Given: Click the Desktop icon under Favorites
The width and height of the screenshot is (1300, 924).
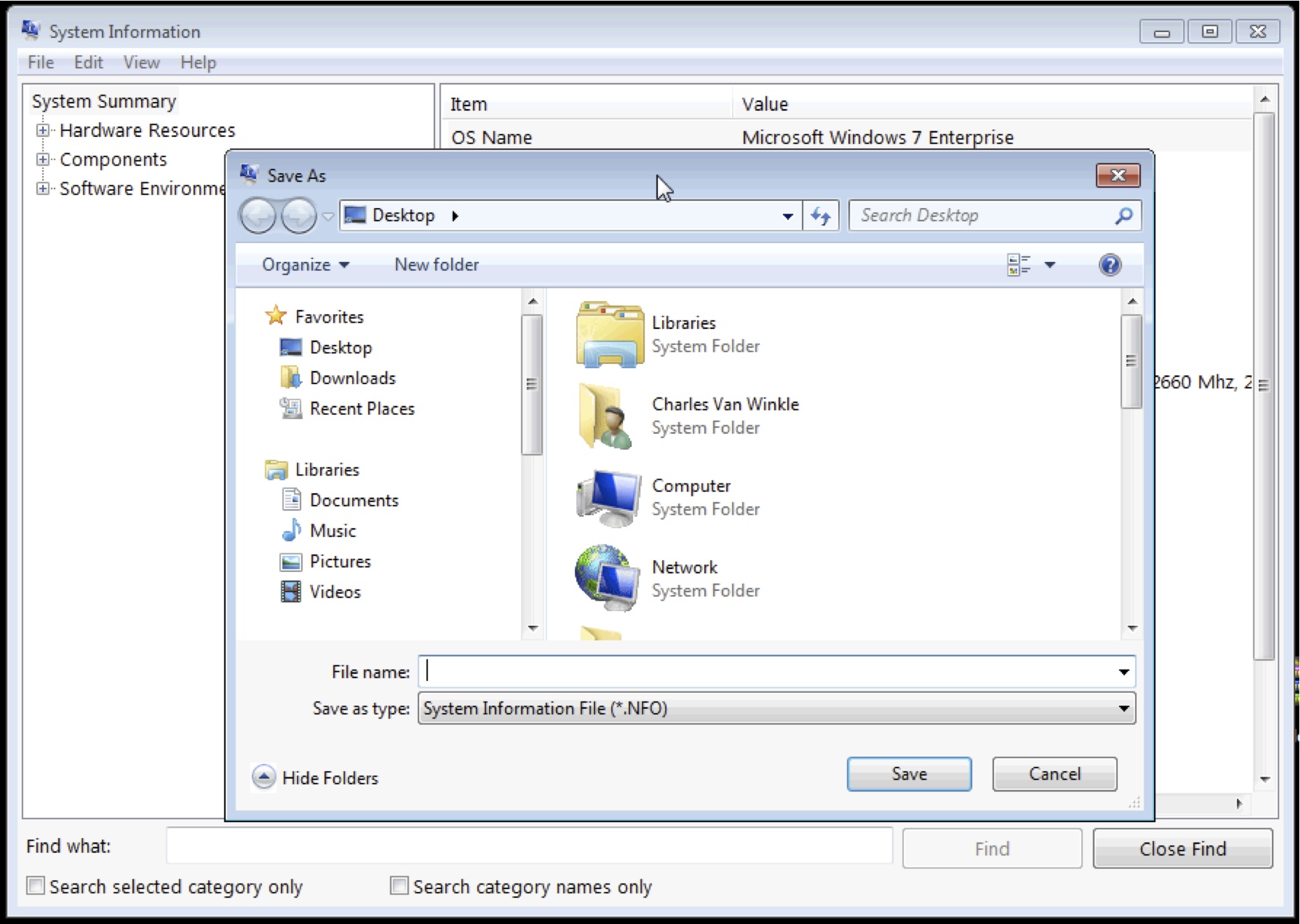Looking at the screenshot, I should [291, 347].
